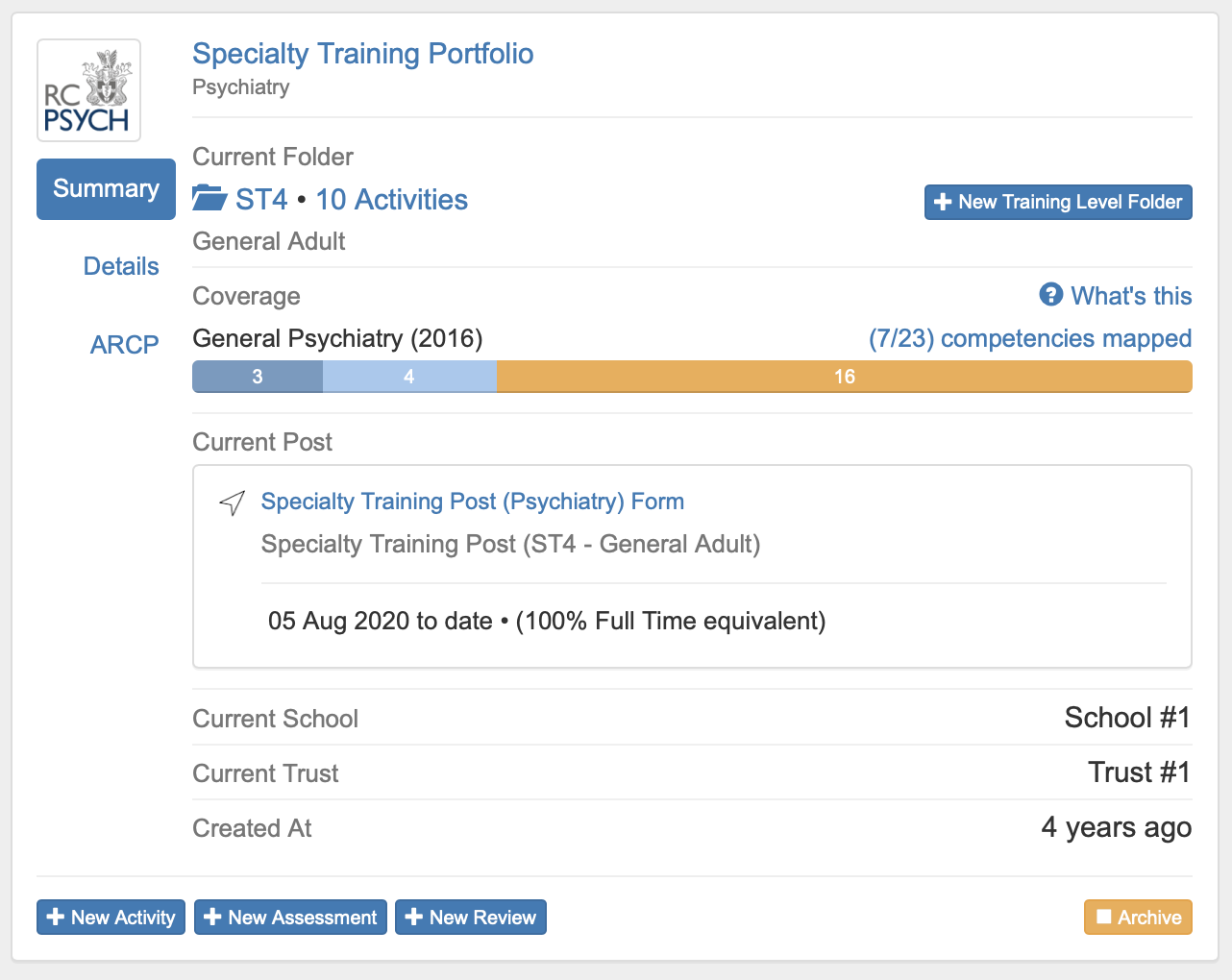1232x980 pixels.
Task: Click the arrow icon beside post form
Action: pyautogui.click(x=232, y=502)
